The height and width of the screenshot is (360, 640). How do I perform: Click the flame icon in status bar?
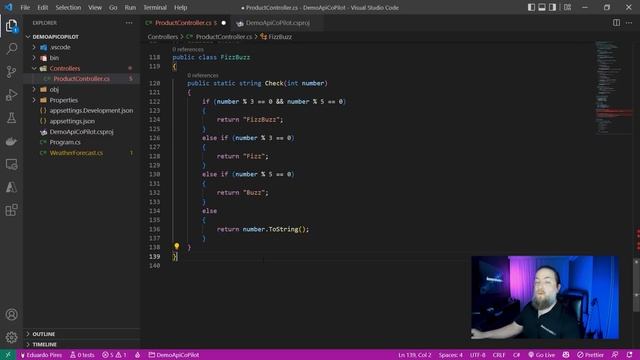(x=138, y=355)
